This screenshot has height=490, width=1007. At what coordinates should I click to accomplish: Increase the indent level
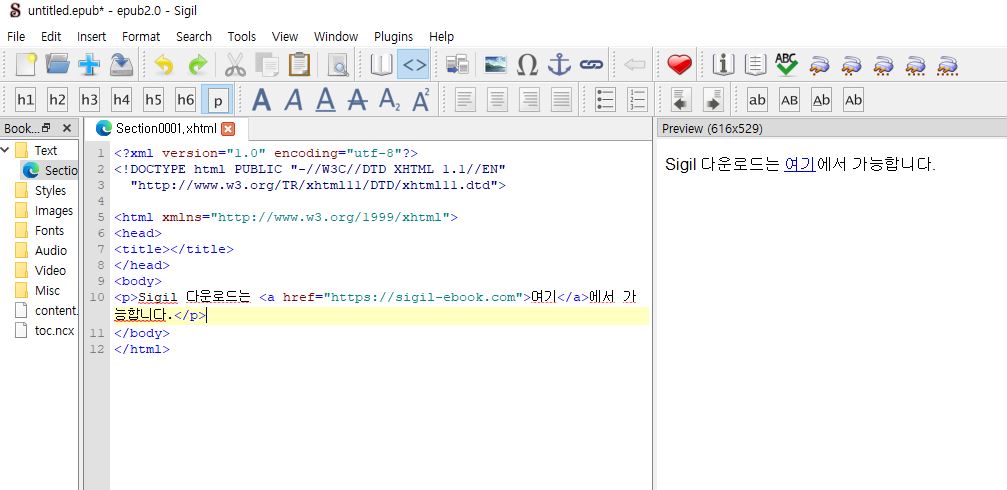(713, 100)
